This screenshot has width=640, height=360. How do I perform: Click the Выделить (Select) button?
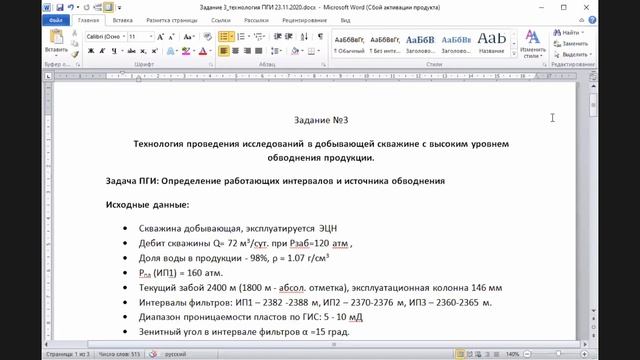[573, 54]
